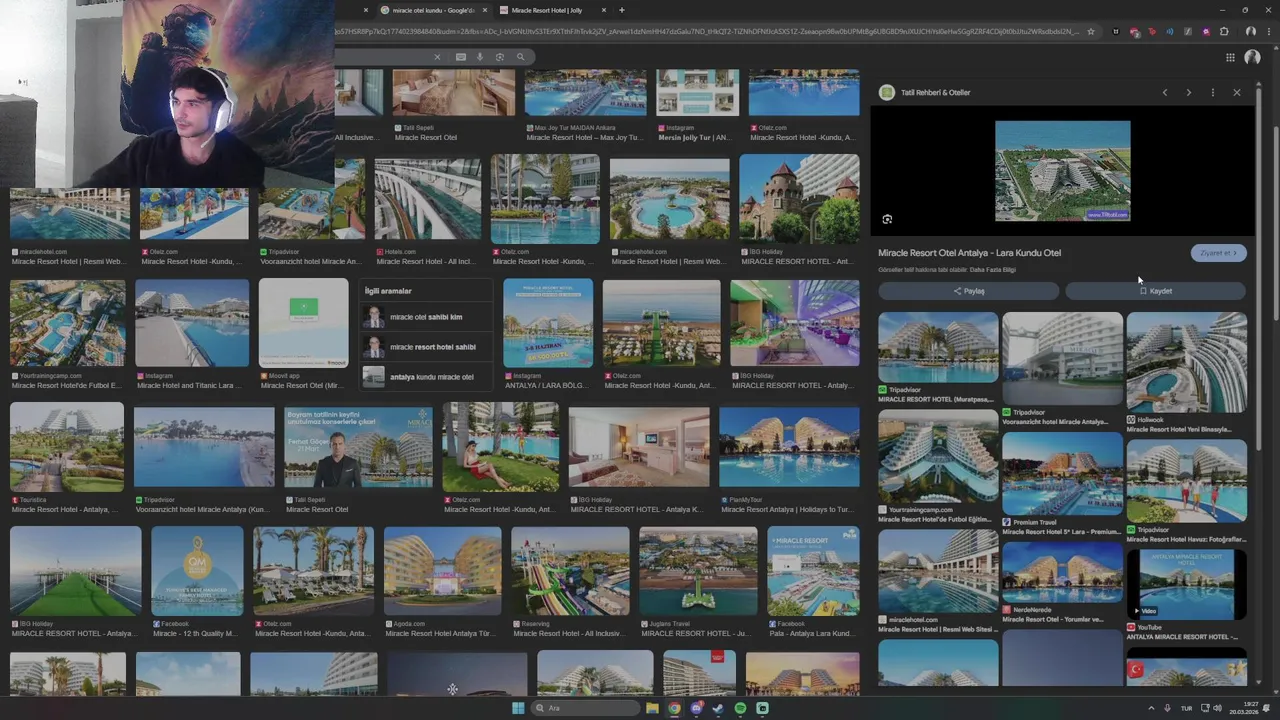Screen dimensions: 1280x720
Task: Open the IBG Holiday hotel room image
Action: tap(639, 447)
